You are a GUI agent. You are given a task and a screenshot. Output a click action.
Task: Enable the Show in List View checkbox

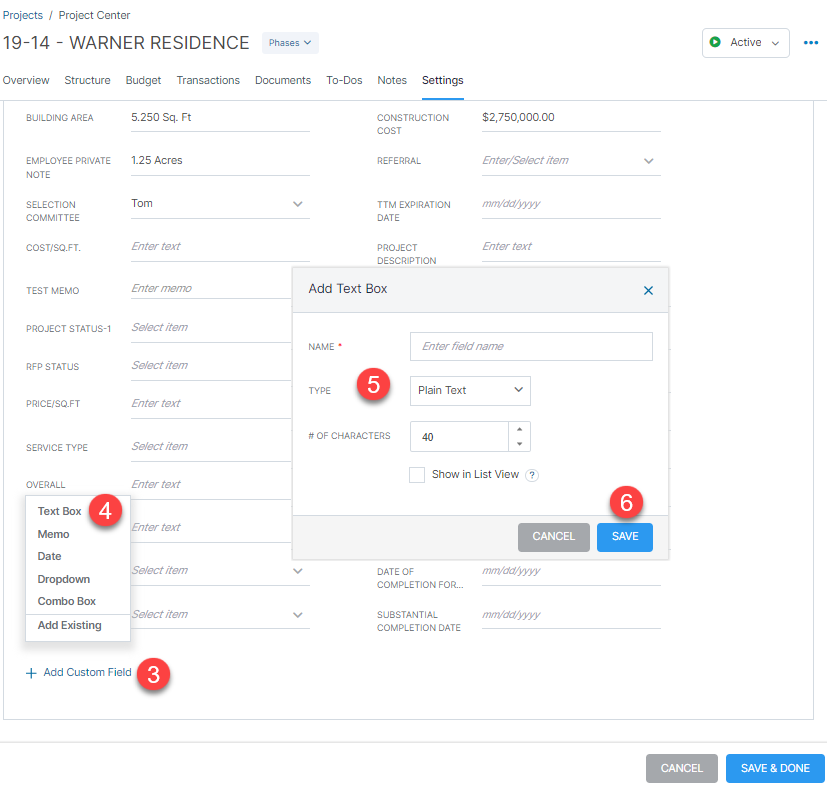[417, 474]
